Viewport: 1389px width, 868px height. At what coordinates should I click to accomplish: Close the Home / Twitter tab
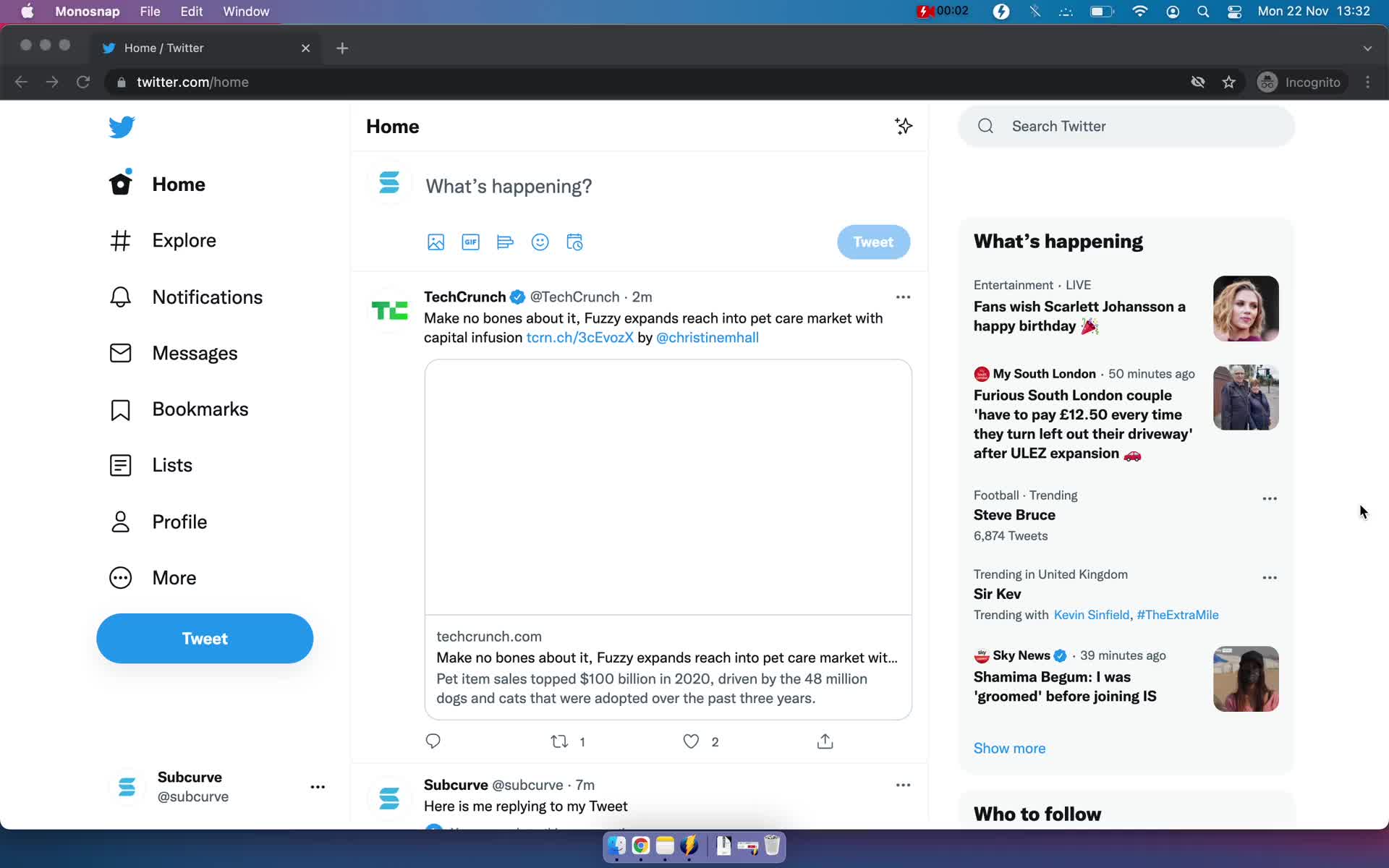(305, 48)
